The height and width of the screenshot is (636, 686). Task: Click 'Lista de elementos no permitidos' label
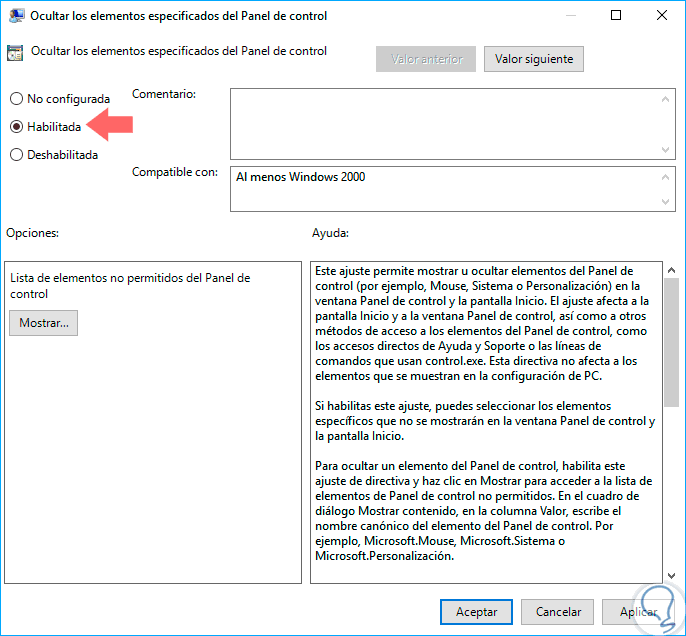(130, 286)
